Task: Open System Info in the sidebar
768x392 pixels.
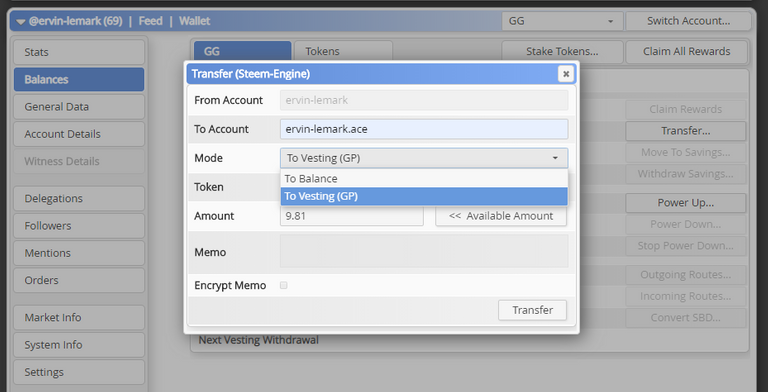Action: [x=79, y=345]
